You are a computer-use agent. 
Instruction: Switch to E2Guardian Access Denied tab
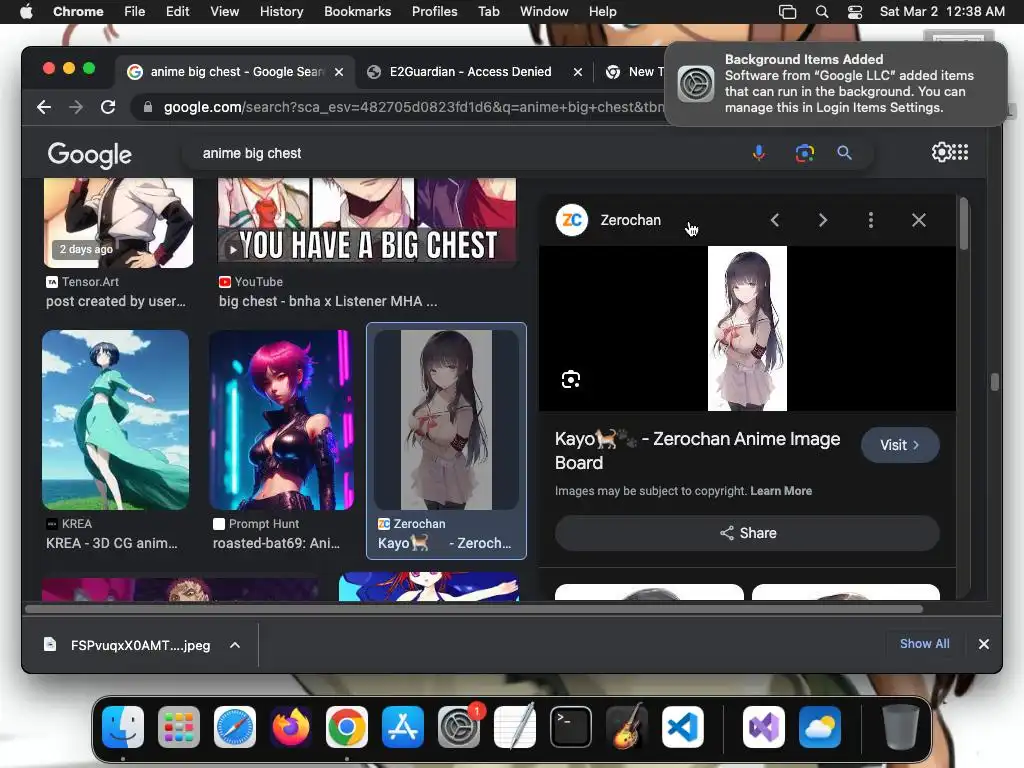[x=470, y=72]
